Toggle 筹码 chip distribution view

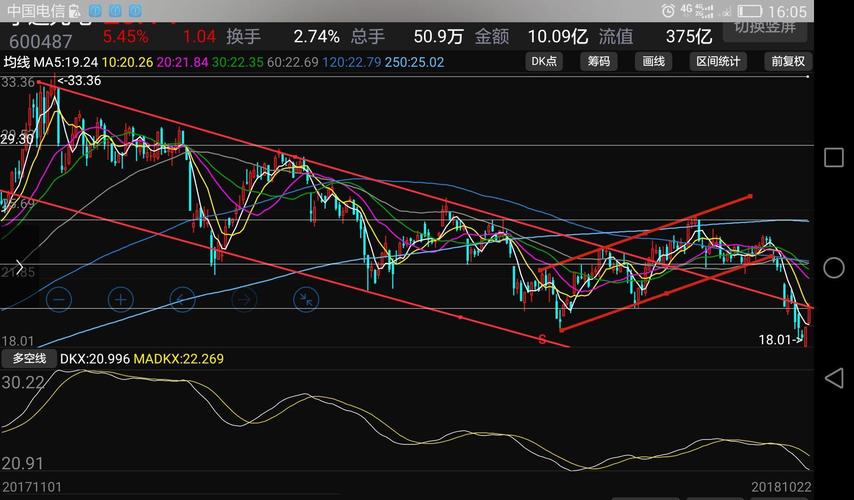(599, 62)
